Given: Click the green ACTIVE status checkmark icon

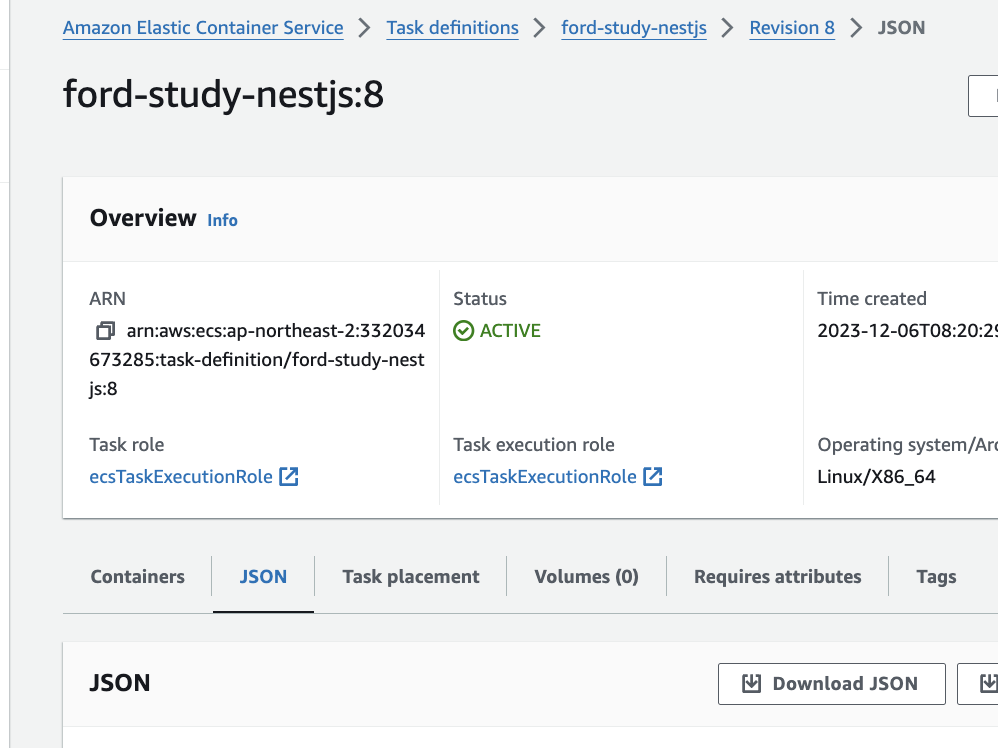Looking at the screenshot, I should click(x=463, y=331).
